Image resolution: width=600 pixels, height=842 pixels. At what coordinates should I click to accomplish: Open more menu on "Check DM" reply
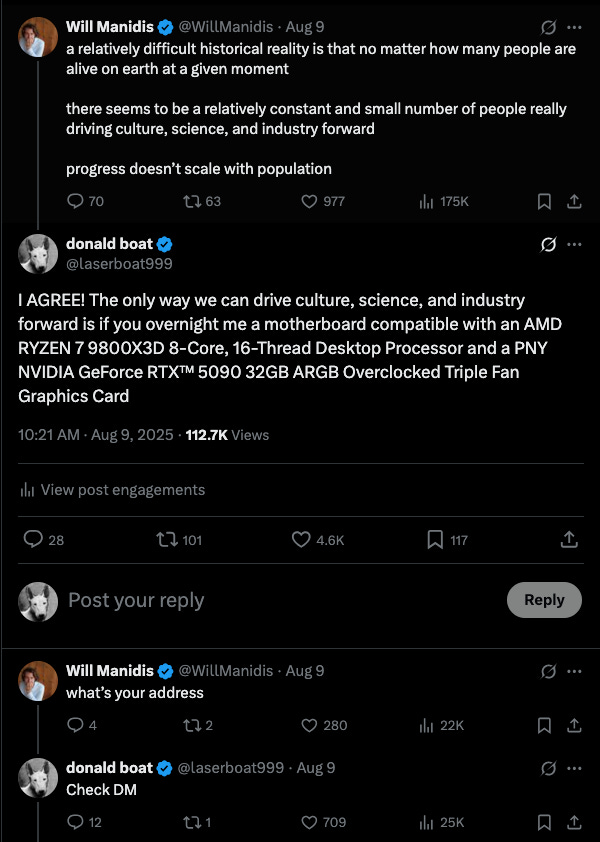(x=574, y=768)
